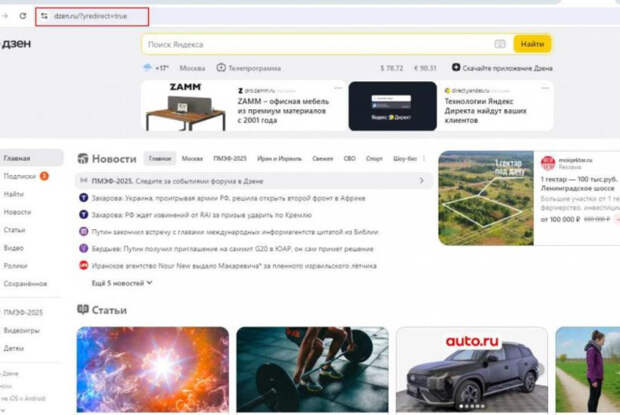620x415 pixels.
Task: Open Ролики in the left sidebar
Action: click(15, 266)
